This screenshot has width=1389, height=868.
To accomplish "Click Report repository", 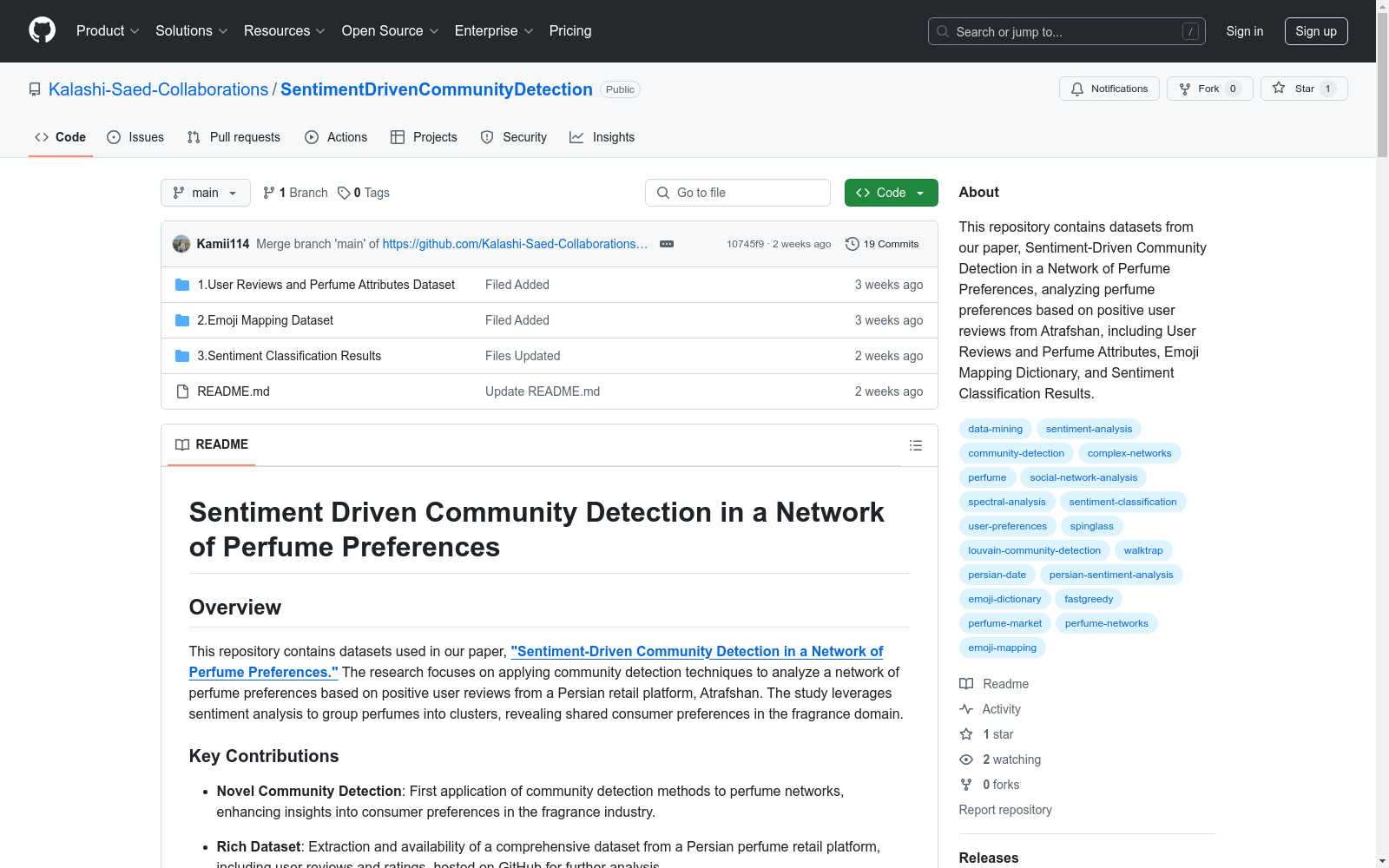I will tap(1005, 810).
